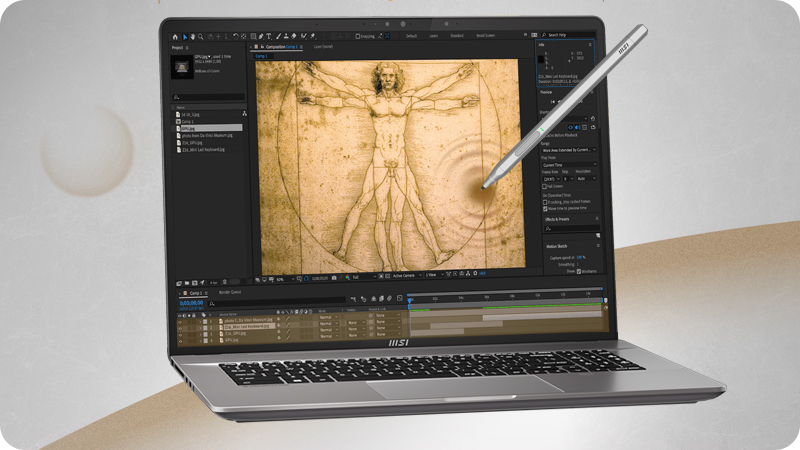Viewport: 800px width, 450px height.
Task: Click the audio speaker icon in Preview panel
Action: click(578, 127)
